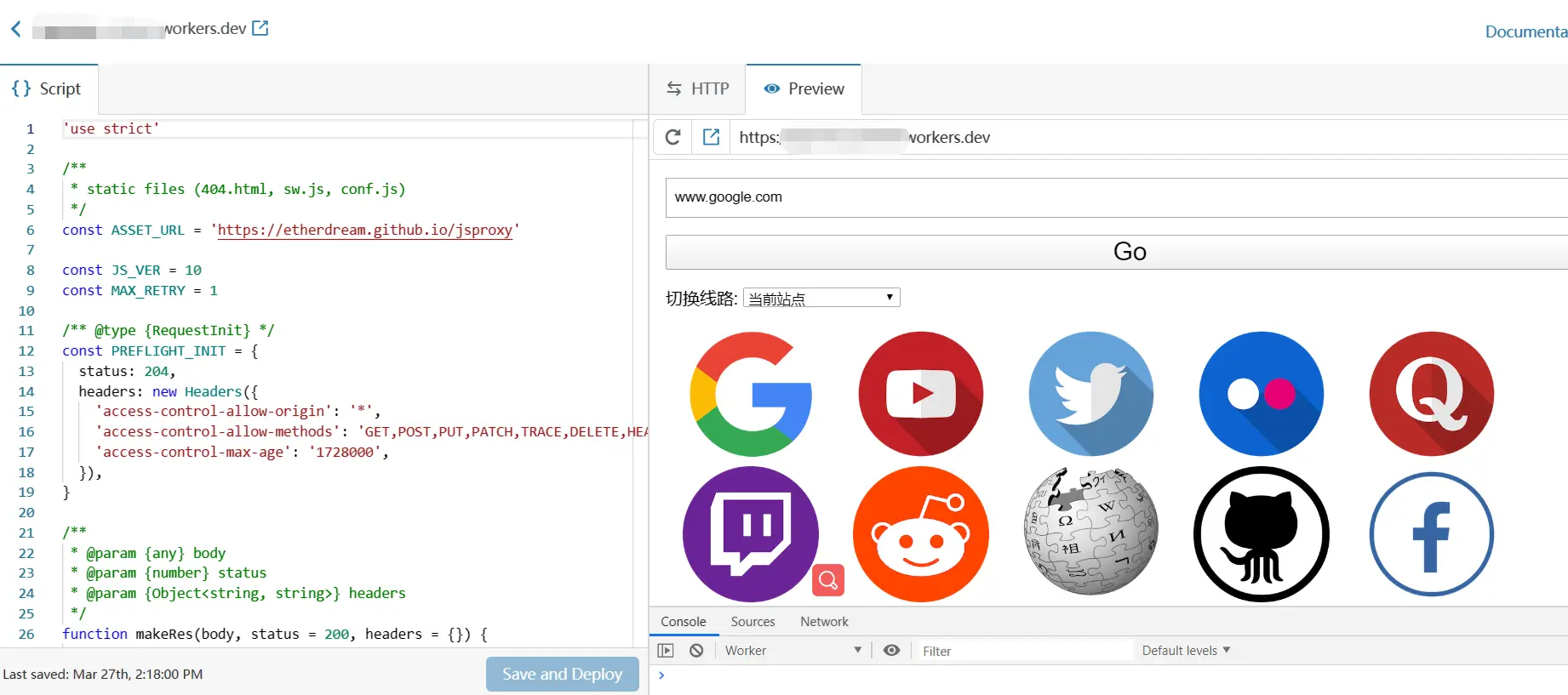Click the console prompt line
This screenshot has width=1568, height=695.
point(1108,675)
